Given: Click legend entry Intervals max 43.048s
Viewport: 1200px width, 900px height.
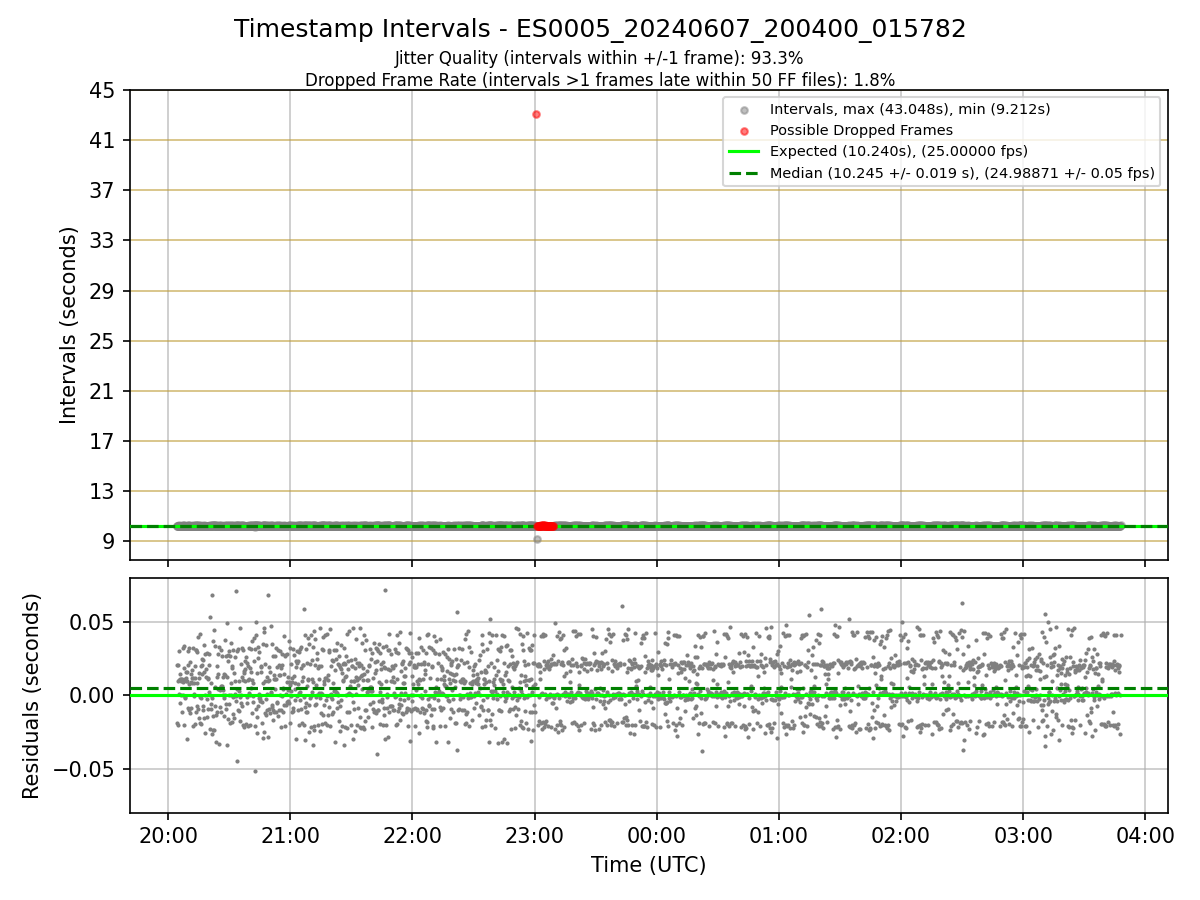Looking at the screenshot, I should click(x=910, y=109).
